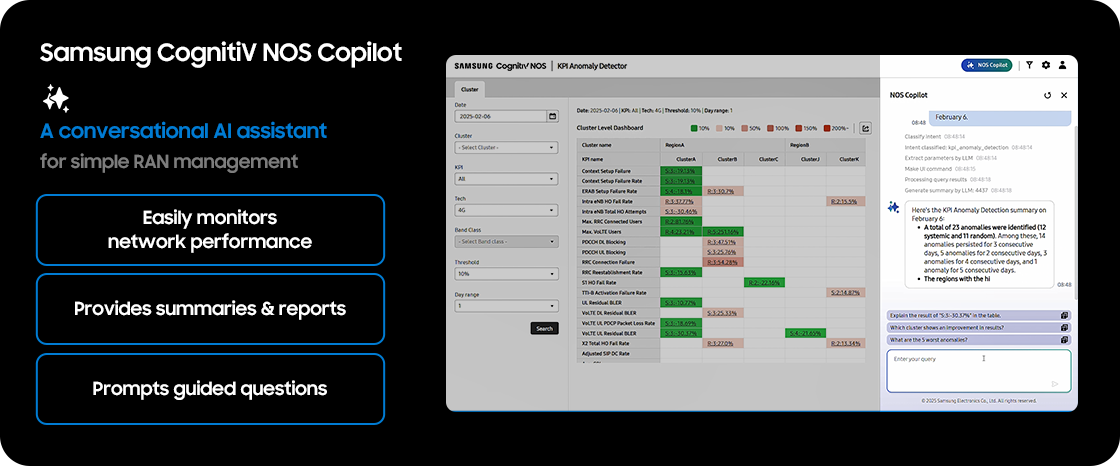Open the Threshold dropdown showing 10%
The width and height of the screenshot is (1120, 466).
click(x=506, y=274)
